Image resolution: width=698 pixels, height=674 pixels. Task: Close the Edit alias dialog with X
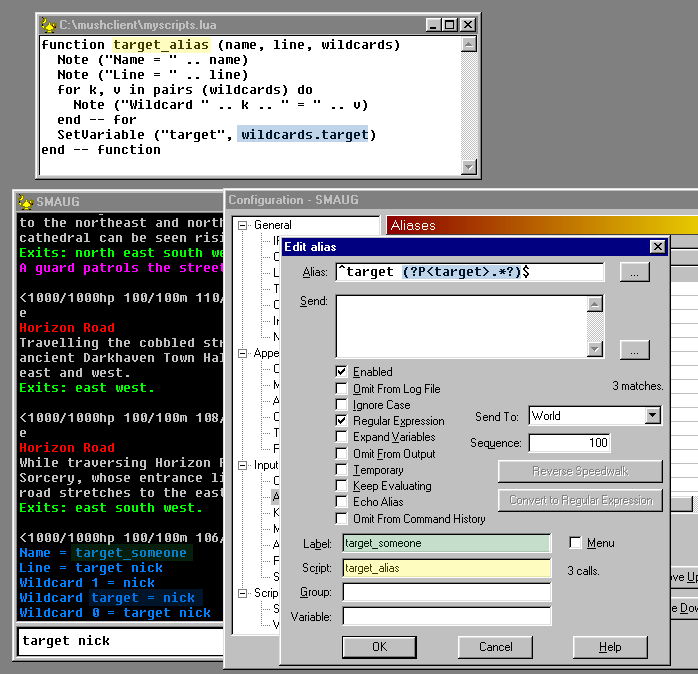click(657, 247)
